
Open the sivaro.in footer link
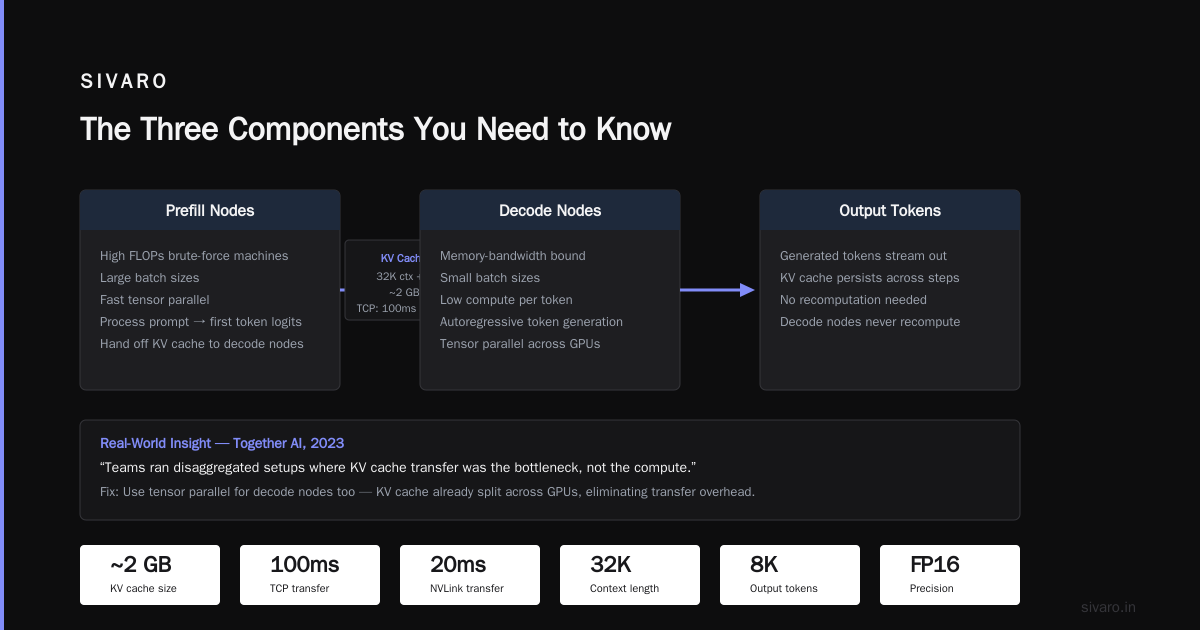tap(1109, 607)
